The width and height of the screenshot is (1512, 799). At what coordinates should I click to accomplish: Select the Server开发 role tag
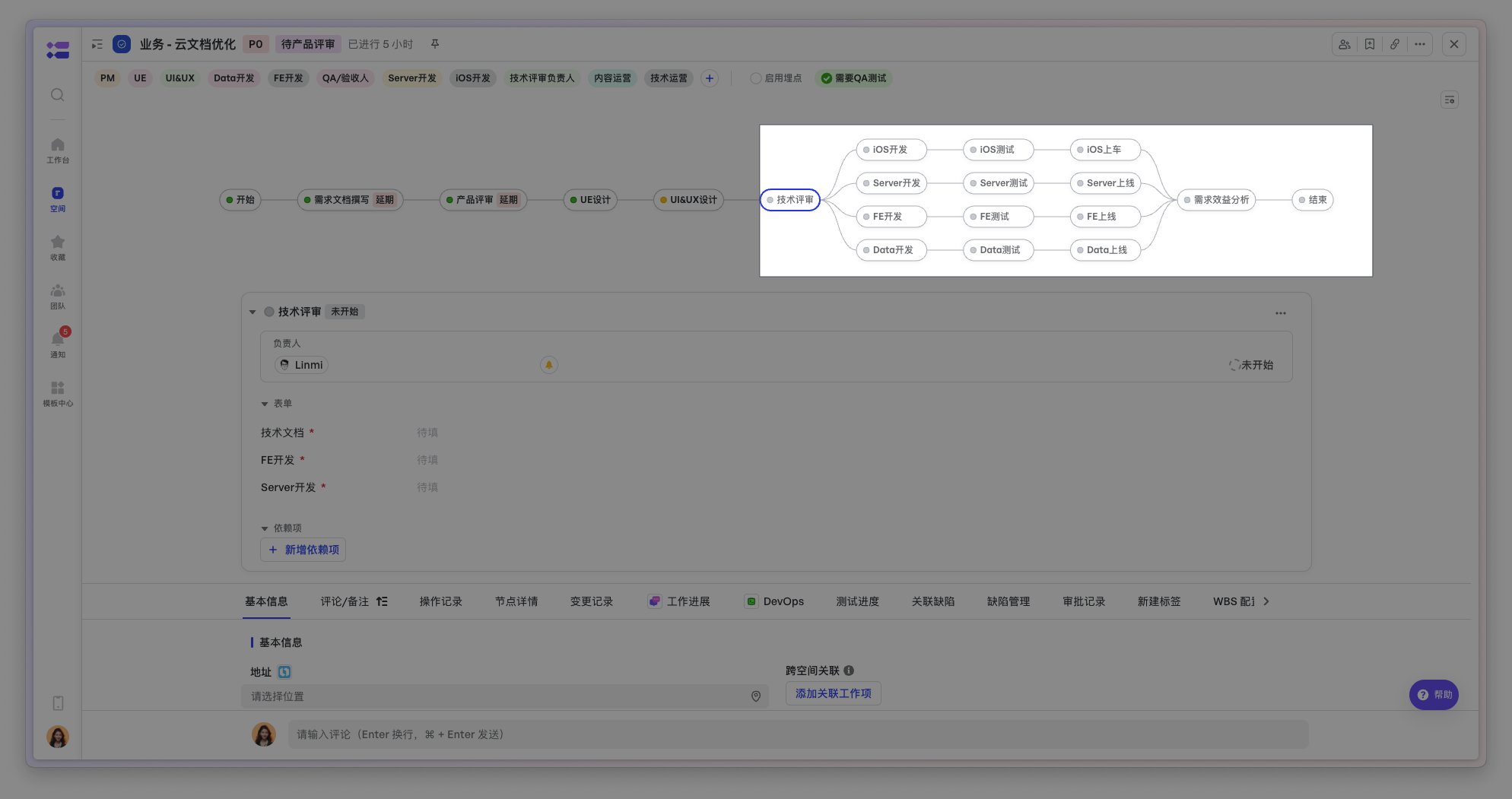pyautogui.click(x=412, y=78)
